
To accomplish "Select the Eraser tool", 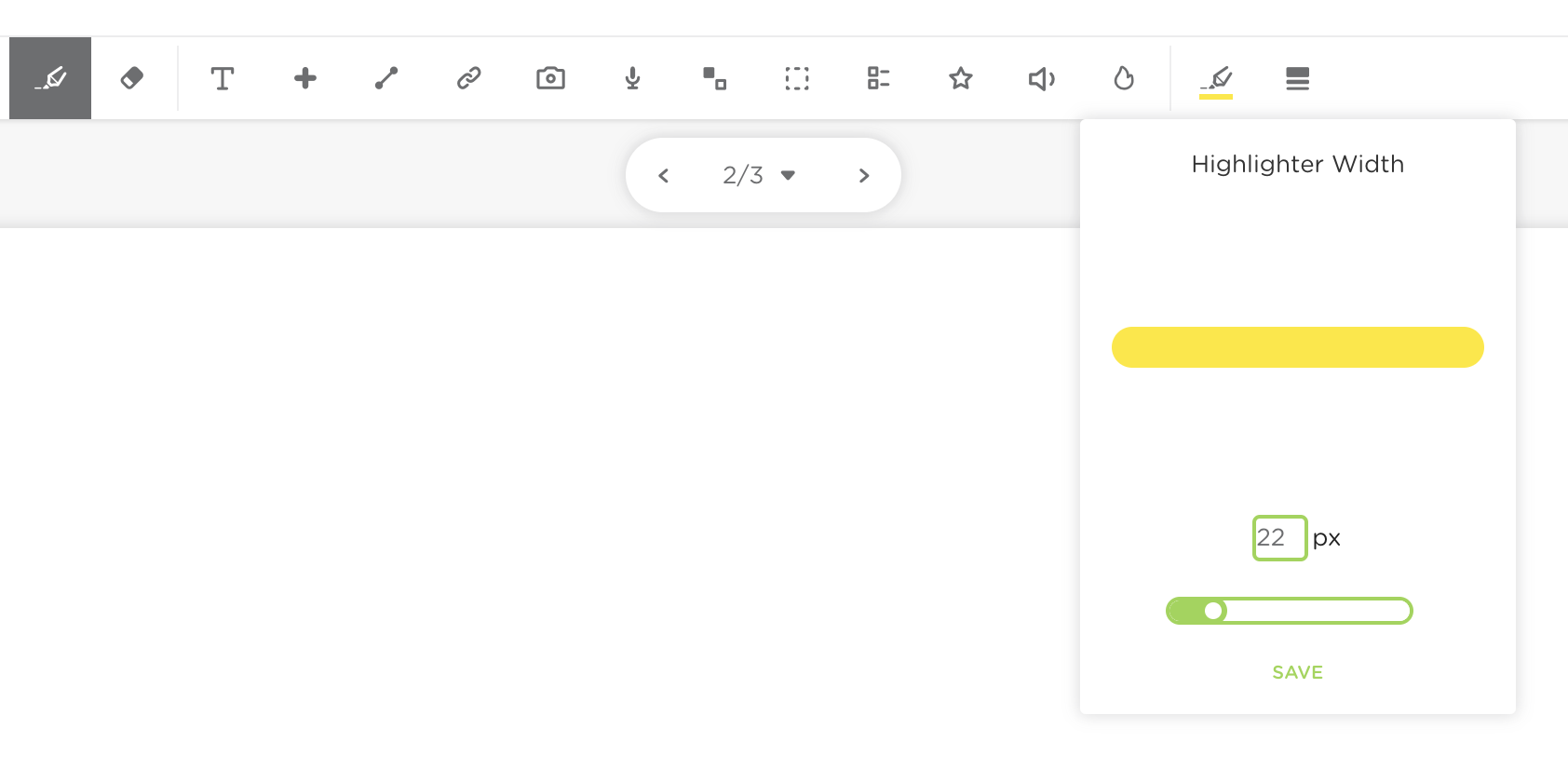I will [132, 78].
